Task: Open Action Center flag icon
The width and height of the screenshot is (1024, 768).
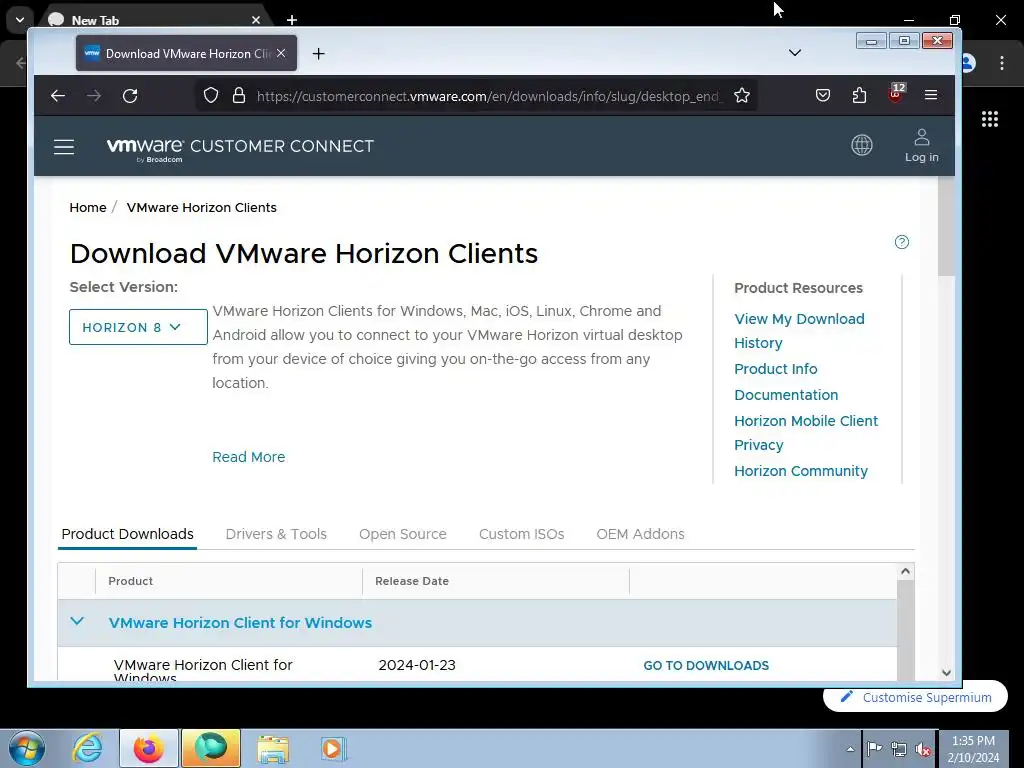Action: click(874, 749)
